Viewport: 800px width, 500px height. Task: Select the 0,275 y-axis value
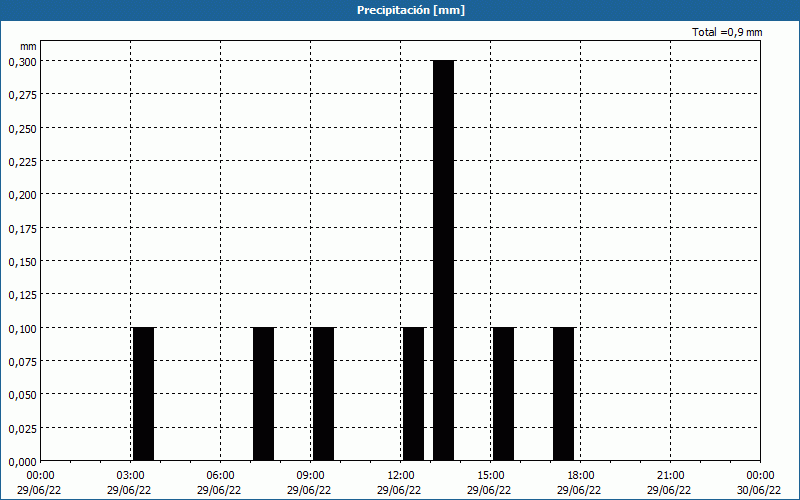22,95
